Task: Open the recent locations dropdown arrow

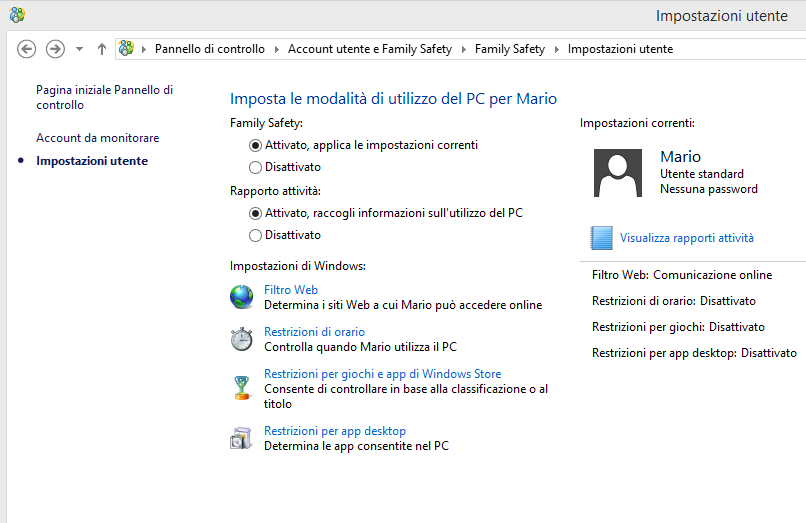Action: [x=79, y=49]
